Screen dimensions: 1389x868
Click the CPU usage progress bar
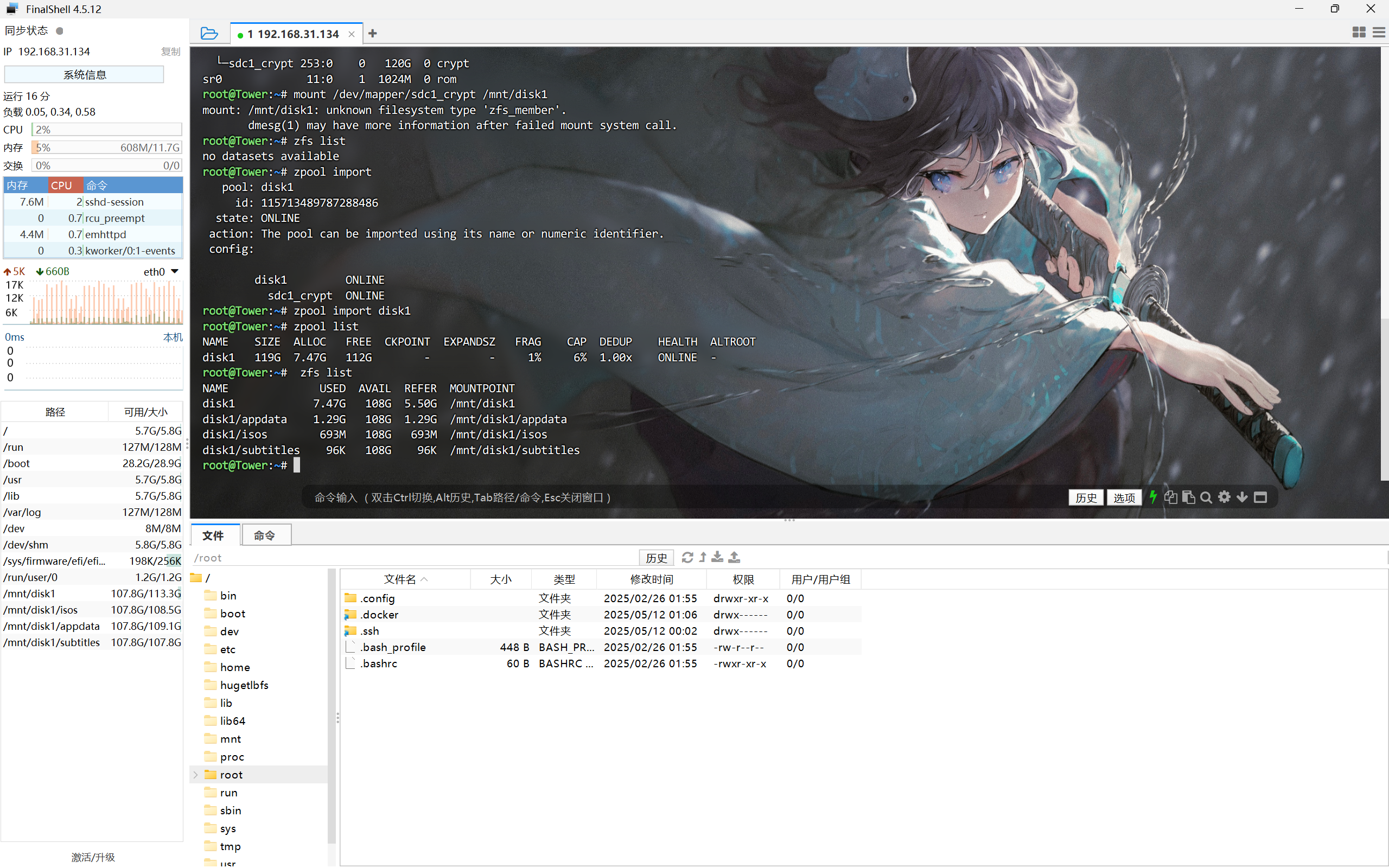(x=107, y=129)
